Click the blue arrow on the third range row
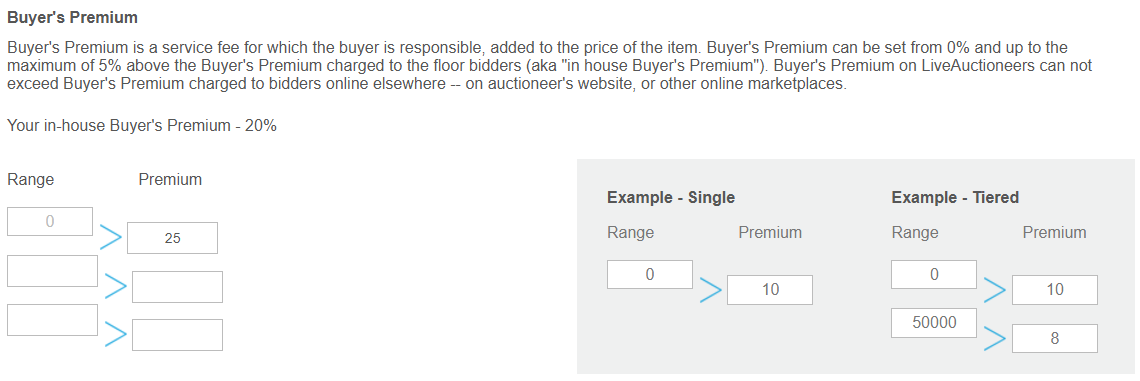The image size is (1140, 381). (x=116, y=334)
